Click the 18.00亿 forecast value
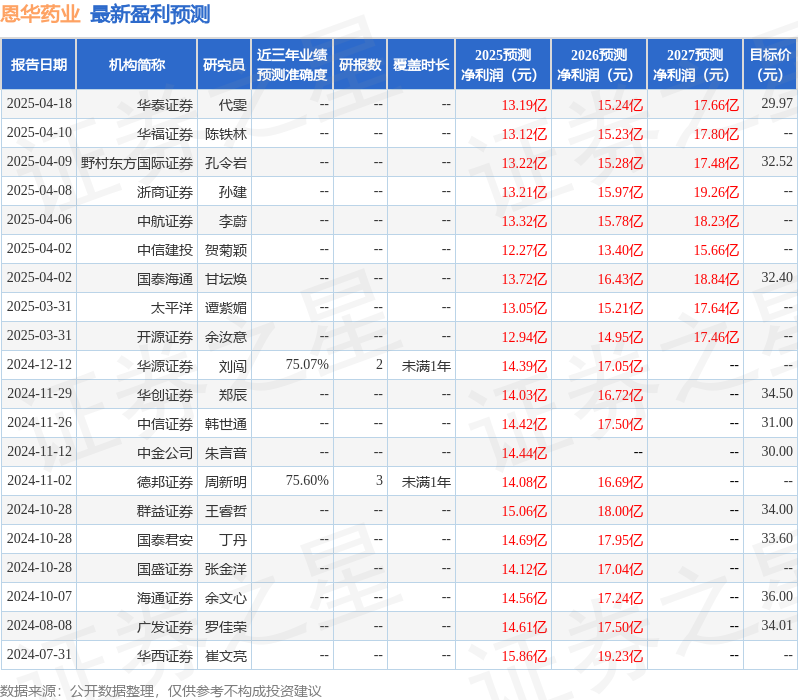The width and height of the screenshot is (798, 700). click(x=620, y=512)
